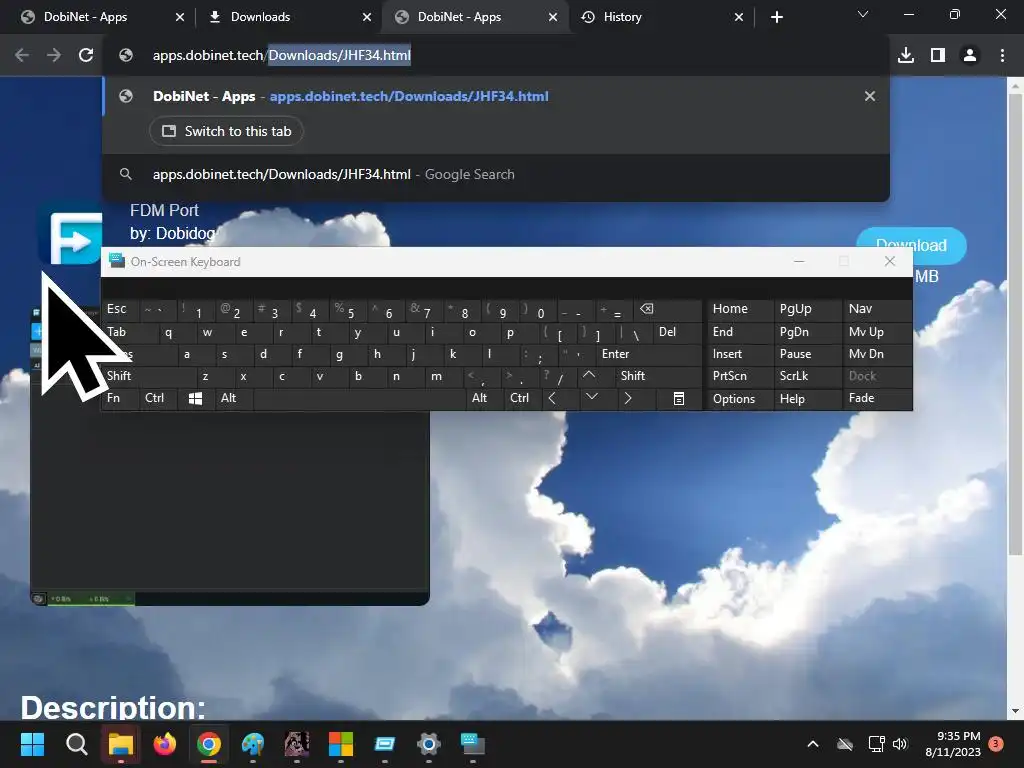1024x768 pixels.
Task: Tap the right Ctrl key
Action: pos(522,398)
